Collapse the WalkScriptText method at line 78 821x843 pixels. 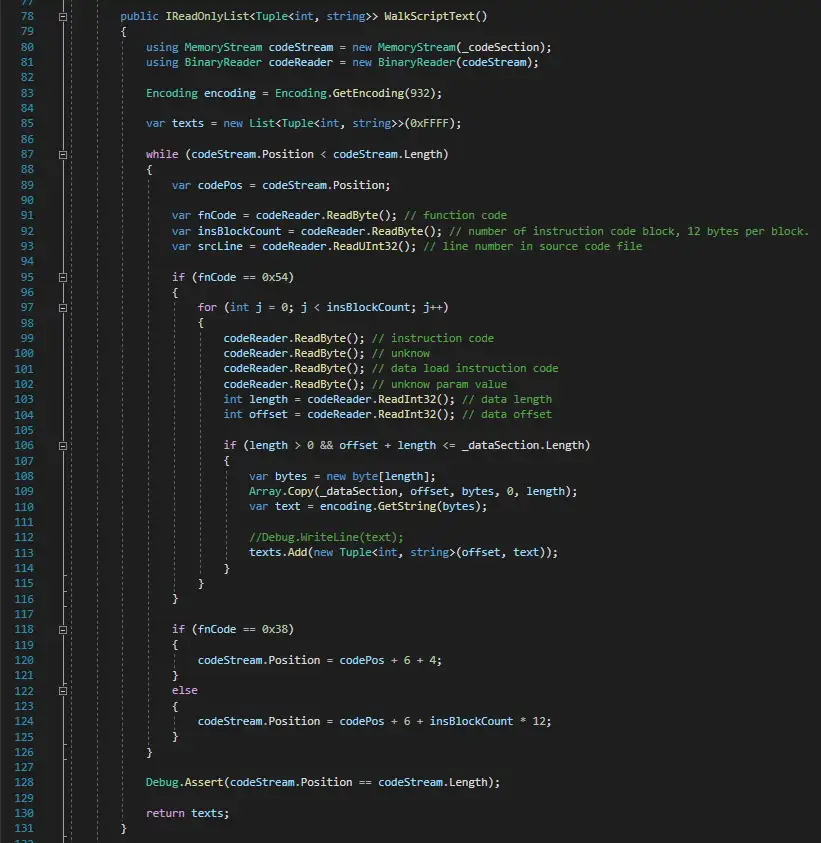point(63,17)
